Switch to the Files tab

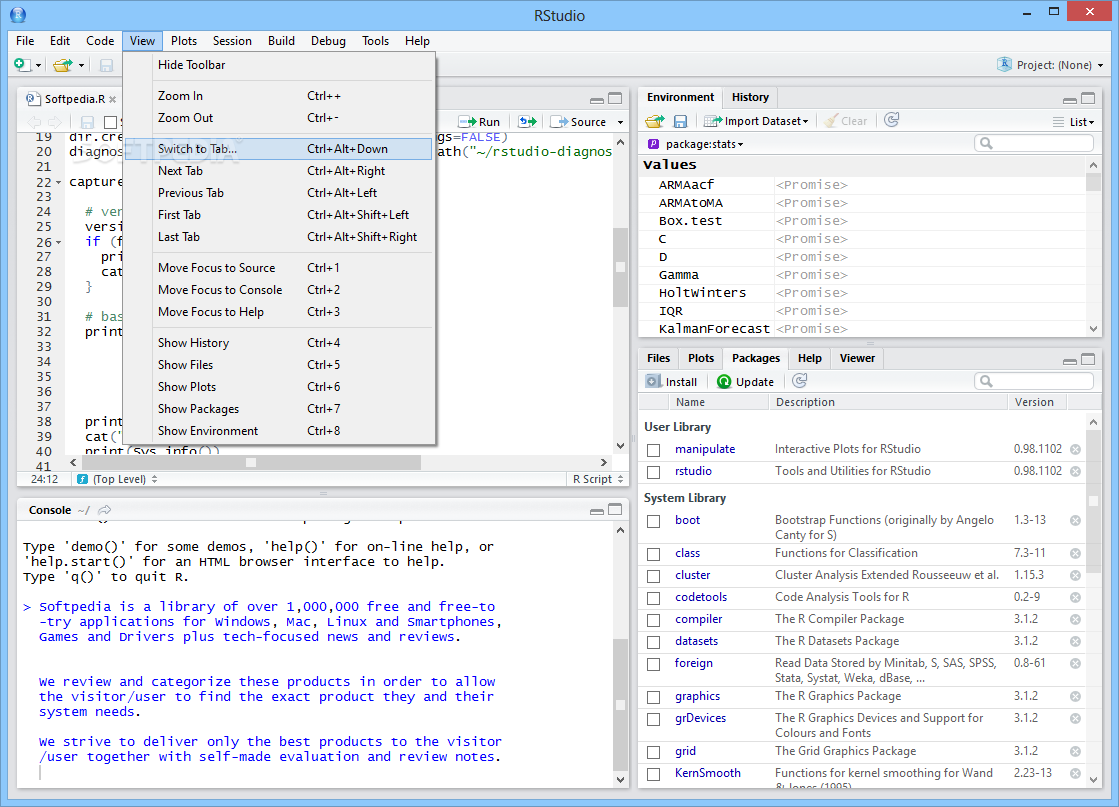pos(658,358)
